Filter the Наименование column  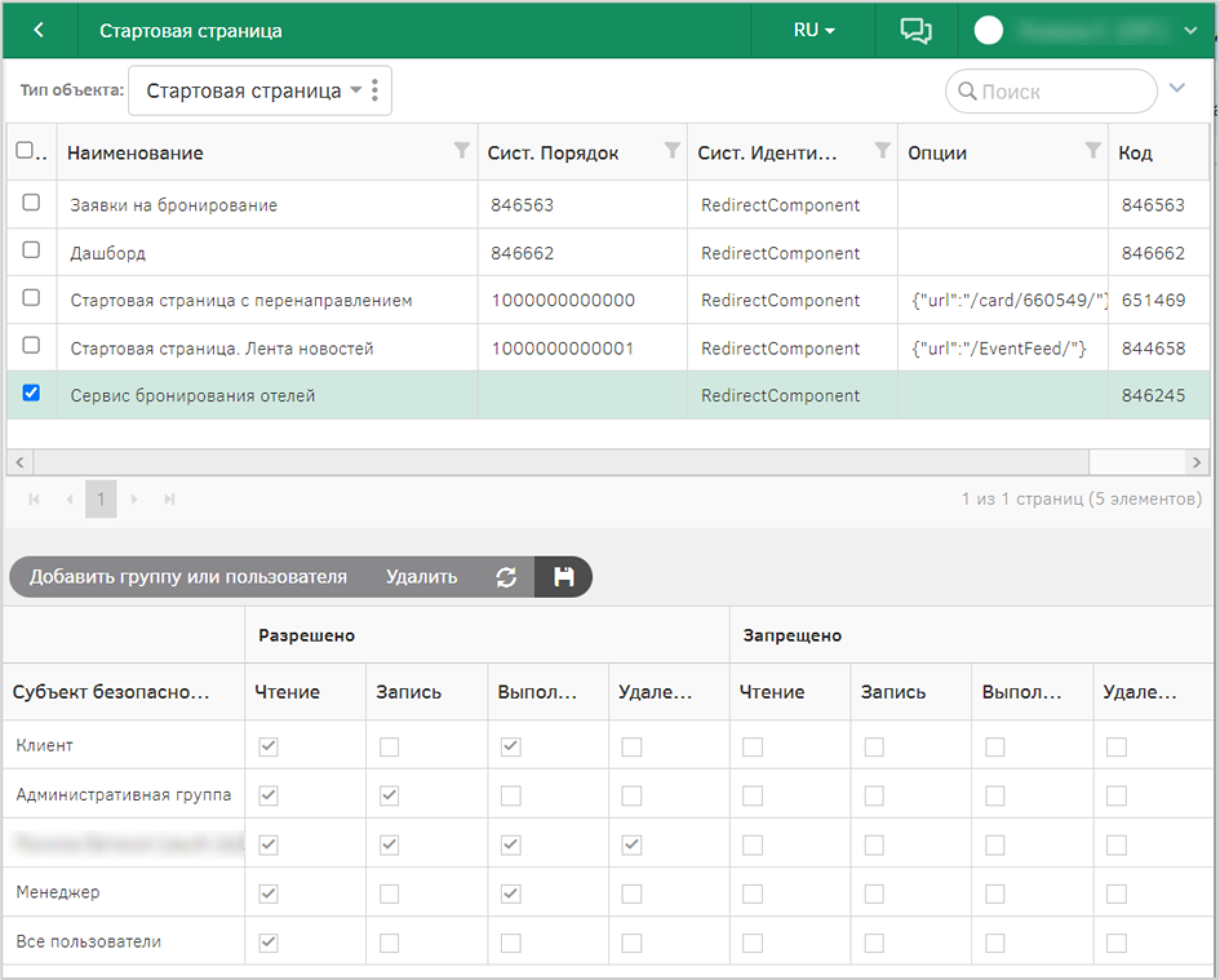tap(462, 150)
